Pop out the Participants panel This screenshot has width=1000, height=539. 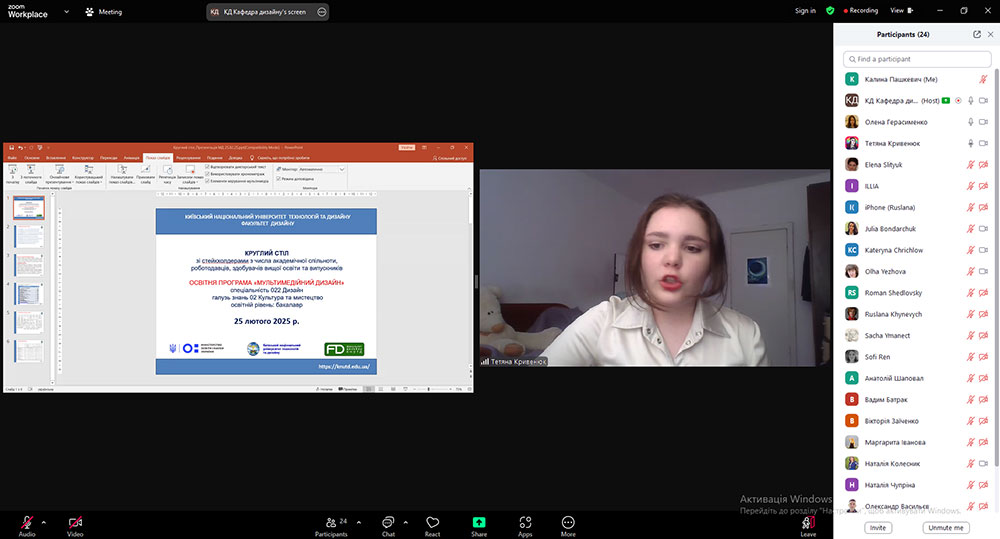point(976,34)
